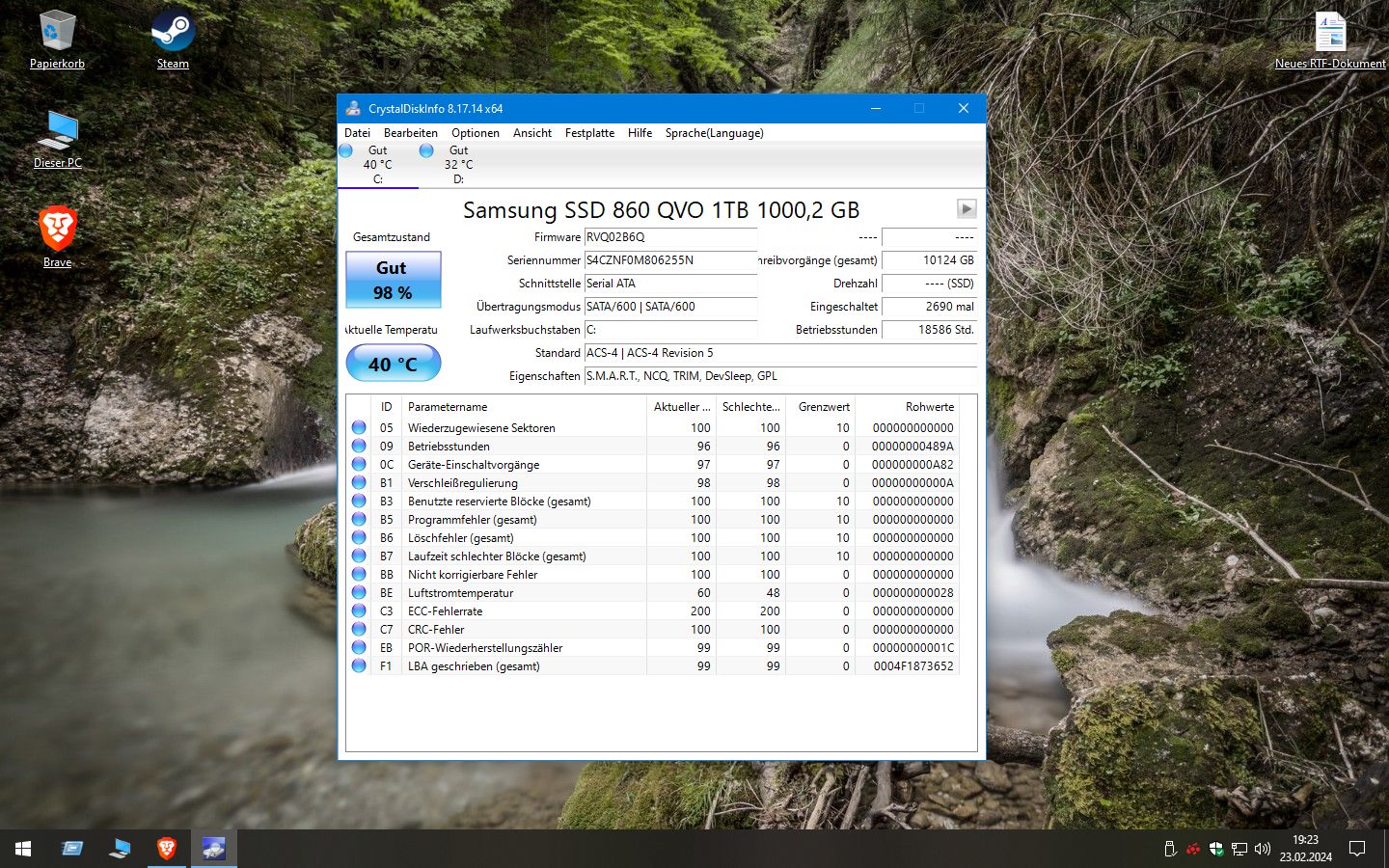Click status orb of Wiederzugewiesene Sektoren row
This screenshot has height=868, width=1389.
tap(359, 427)
